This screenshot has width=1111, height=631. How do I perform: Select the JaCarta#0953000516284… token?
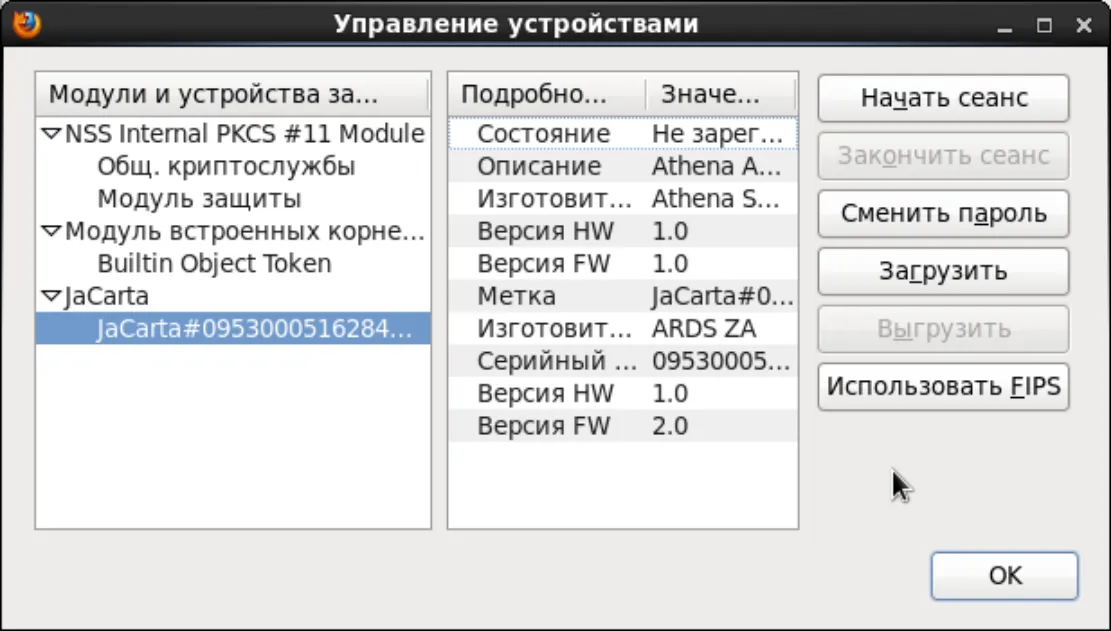click(233, 329)
